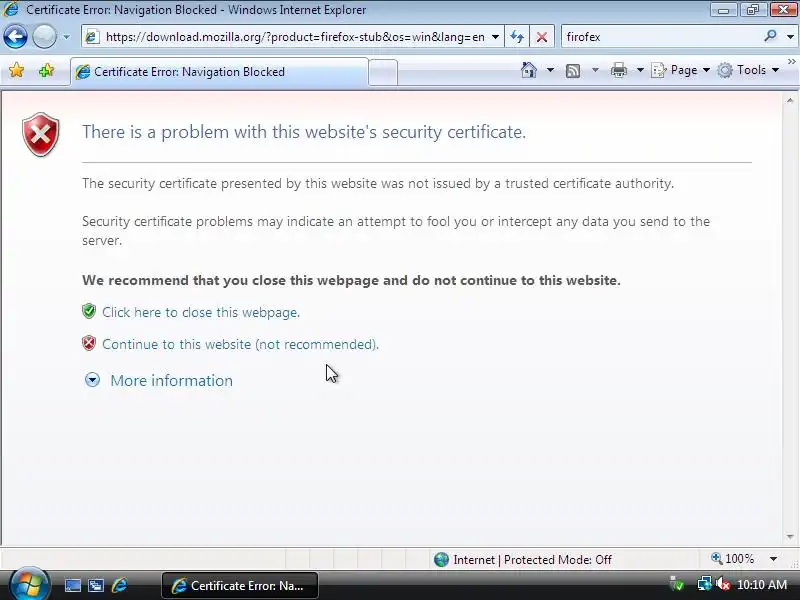Viewport: 800px width, 600px height.
Task: Click the vertical scrollbar up arrow
Action: pos(790,101)
